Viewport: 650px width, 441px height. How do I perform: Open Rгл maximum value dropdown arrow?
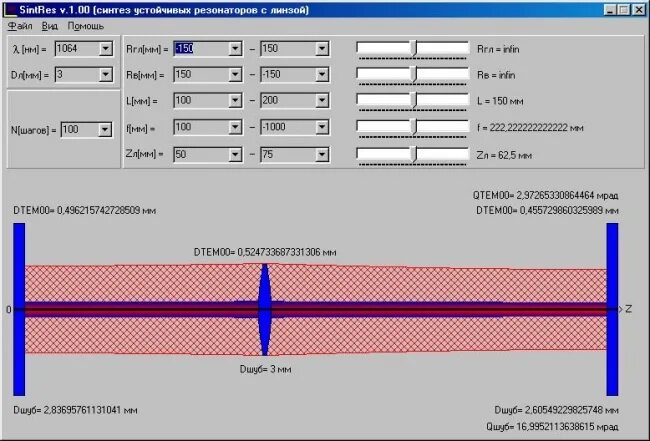[322, 49]
